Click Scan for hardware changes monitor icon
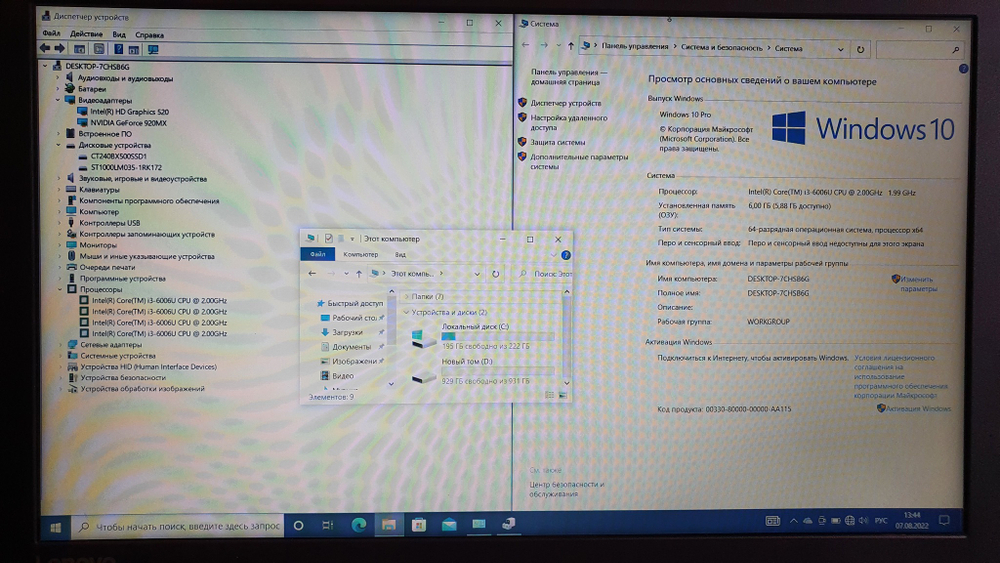The width and height of the screenshot is (1000, 563). coord(153,49)
